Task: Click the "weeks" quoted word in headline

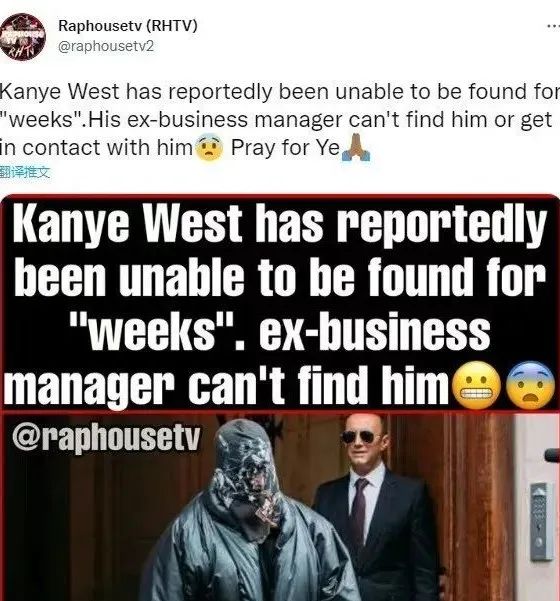Action: point(151,330)
